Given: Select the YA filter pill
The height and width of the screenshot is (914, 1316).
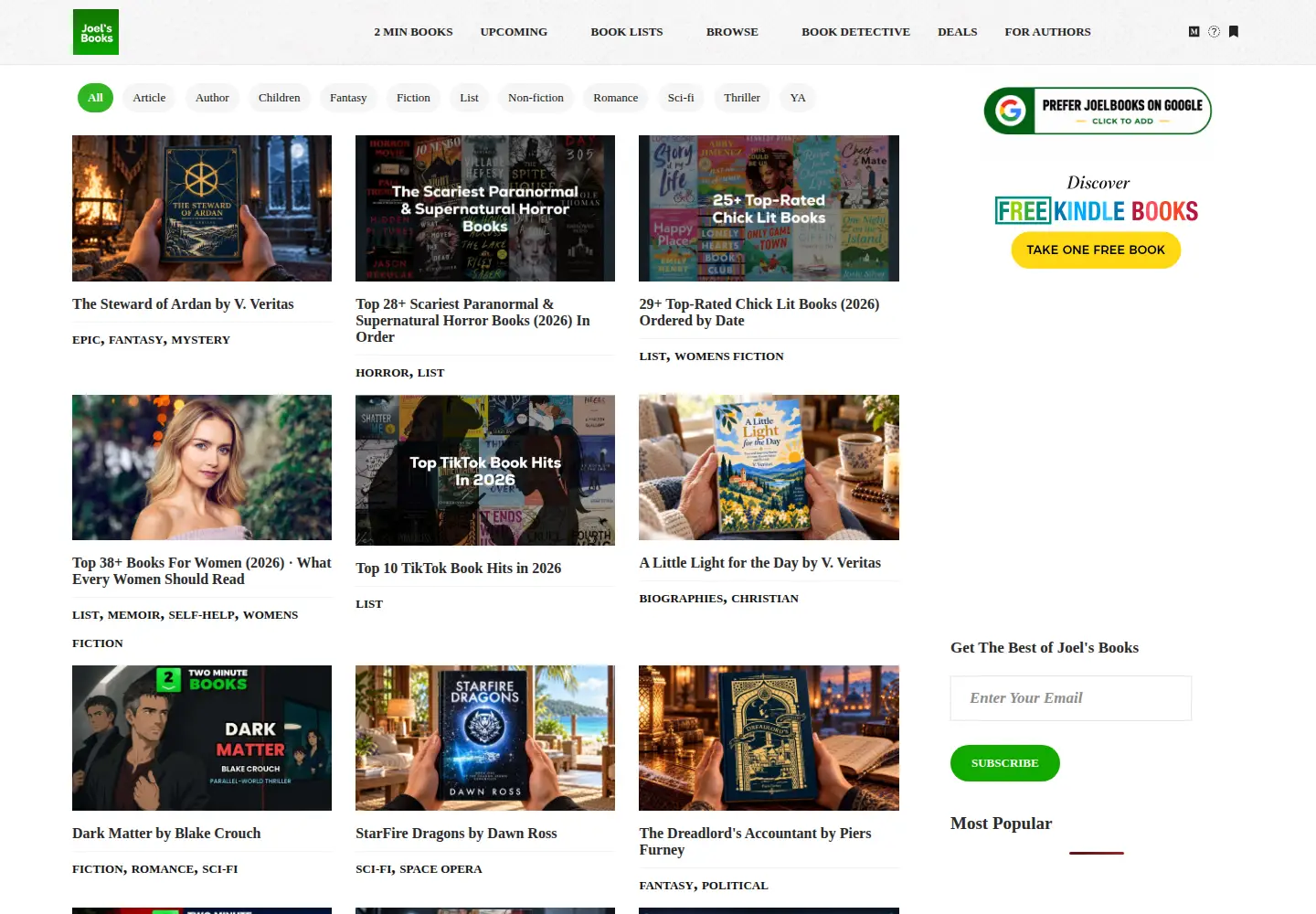Looking at the screenshot, I should pyautogui.click(x=798, y=98).
